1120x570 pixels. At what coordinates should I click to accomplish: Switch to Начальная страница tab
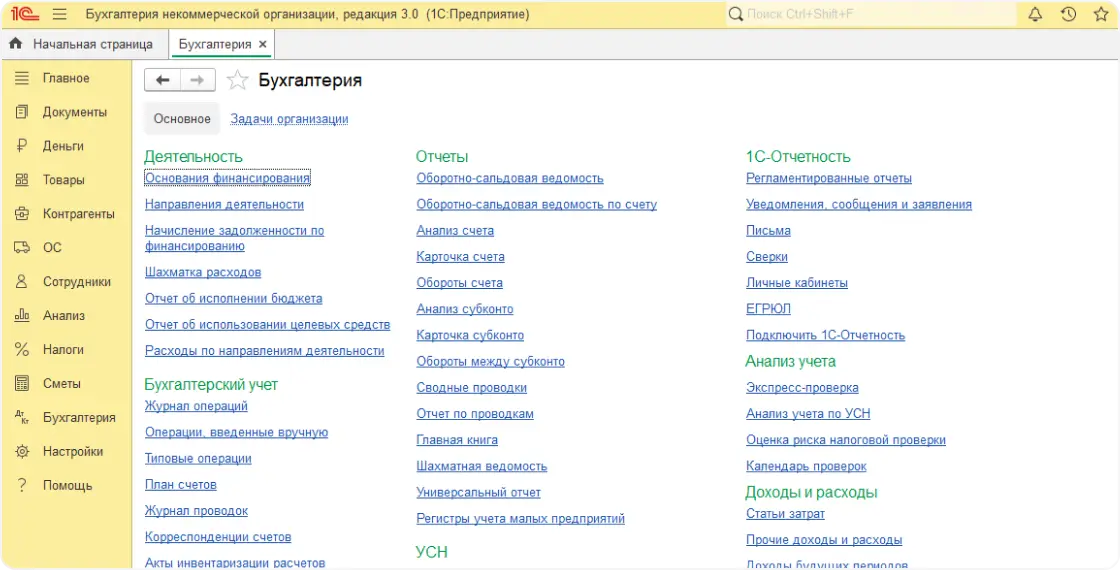pyautogui.click(x=84, y=44)
